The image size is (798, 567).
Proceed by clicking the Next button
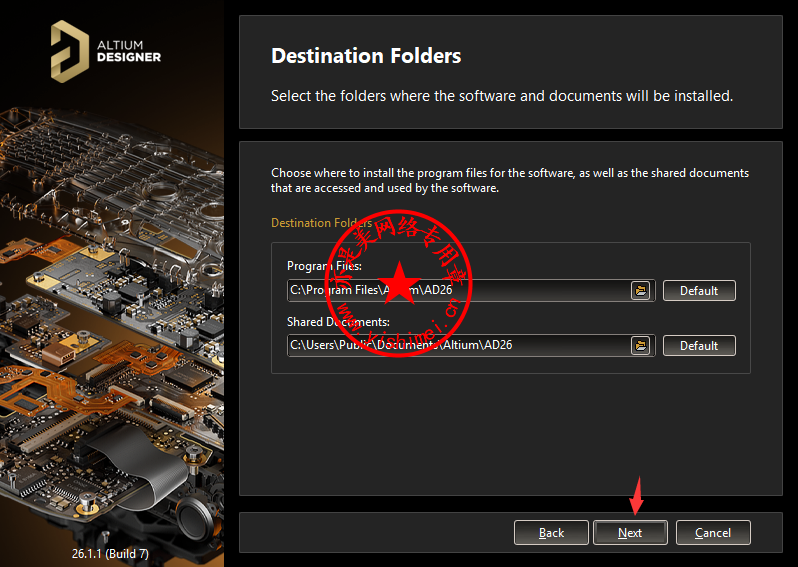pos(630,533)
